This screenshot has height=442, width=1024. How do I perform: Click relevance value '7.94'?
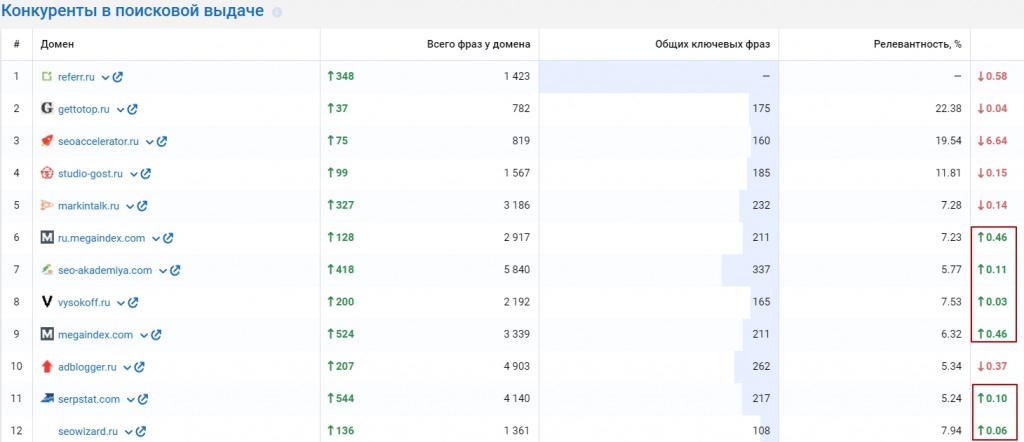tap(952, 432)
